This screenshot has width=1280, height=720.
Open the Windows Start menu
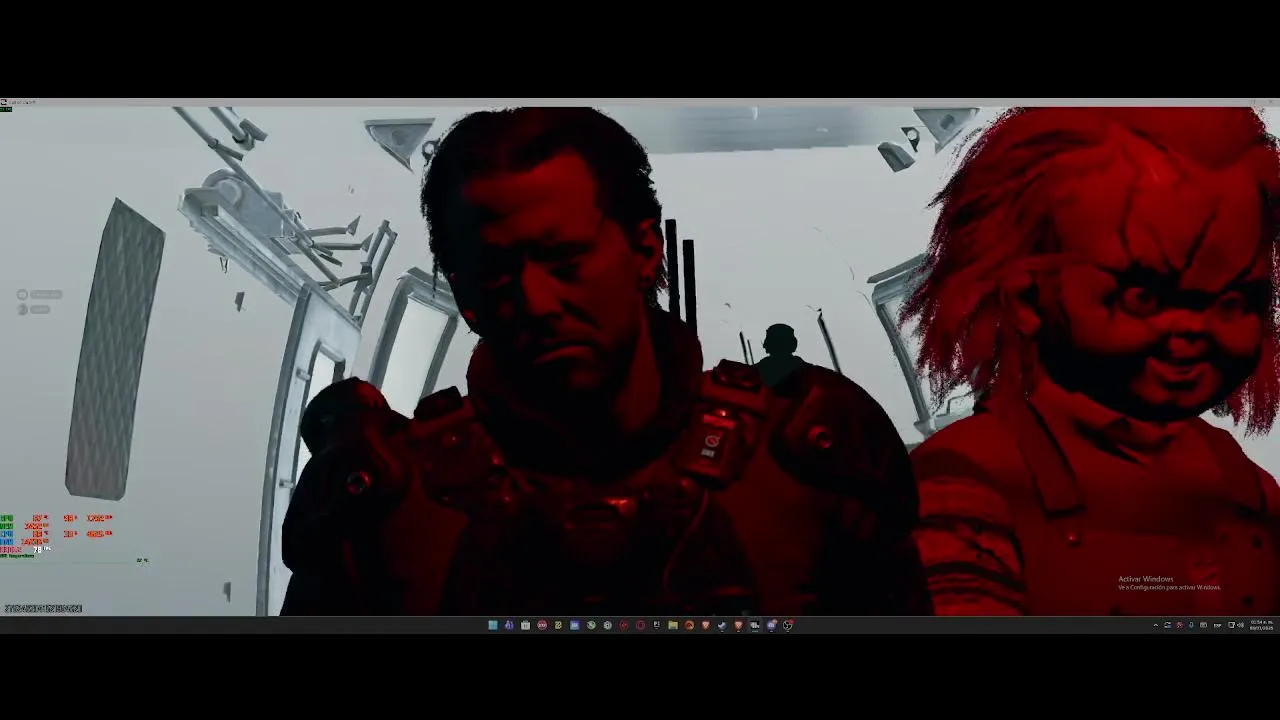(492, 625)
